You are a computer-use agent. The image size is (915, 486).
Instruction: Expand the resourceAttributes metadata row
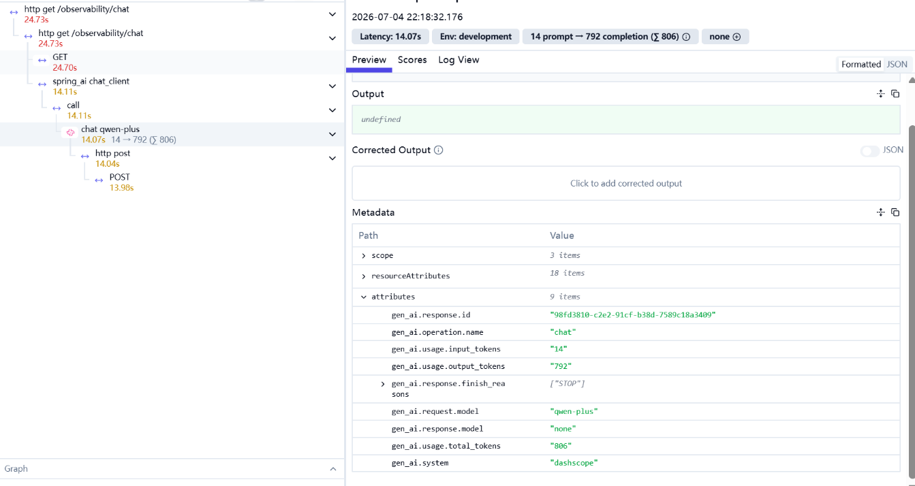pyautogui.click(x=364, y=276)
